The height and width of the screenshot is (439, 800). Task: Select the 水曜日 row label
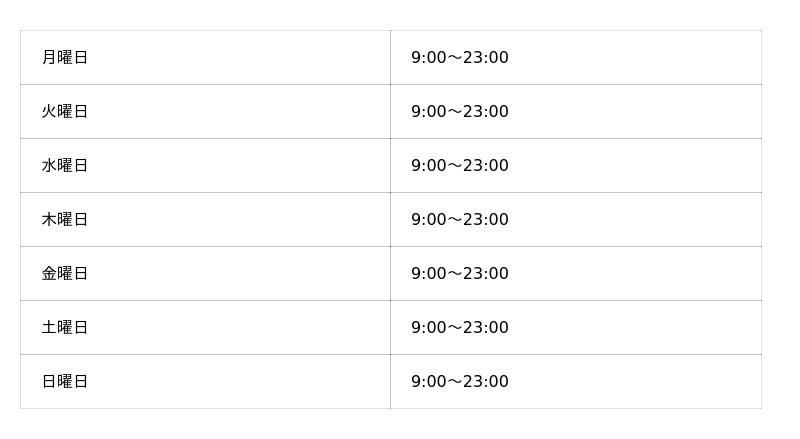[65, 166]
